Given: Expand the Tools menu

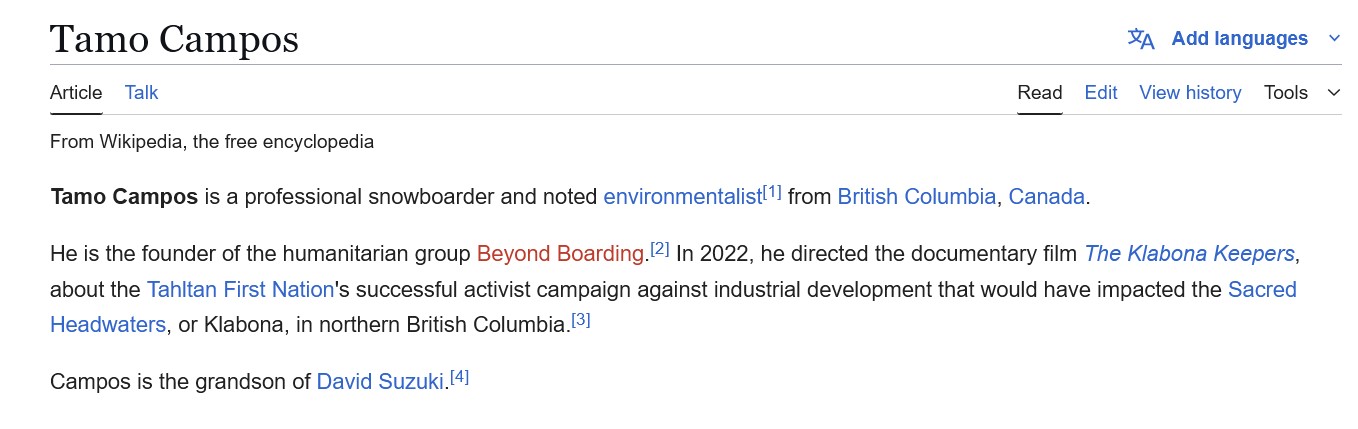Looking at the screenshot, I should 1301,93.
